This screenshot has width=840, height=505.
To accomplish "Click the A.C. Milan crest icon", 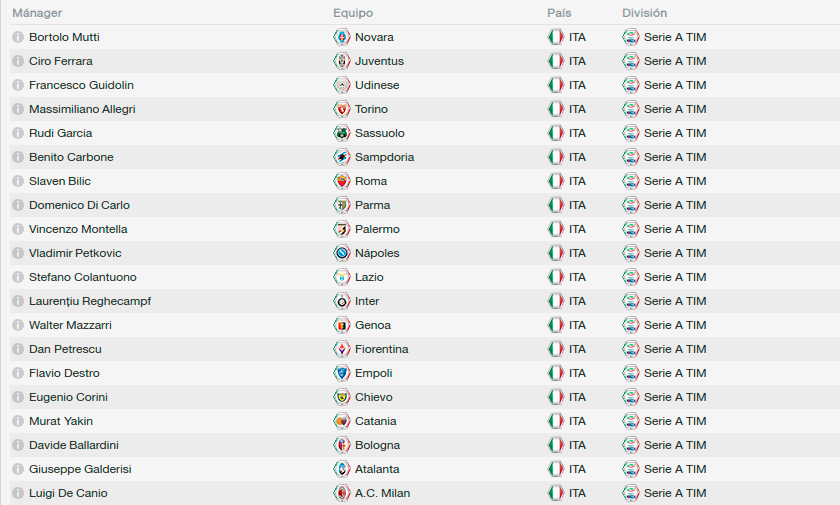I will [x=342, y=493].
